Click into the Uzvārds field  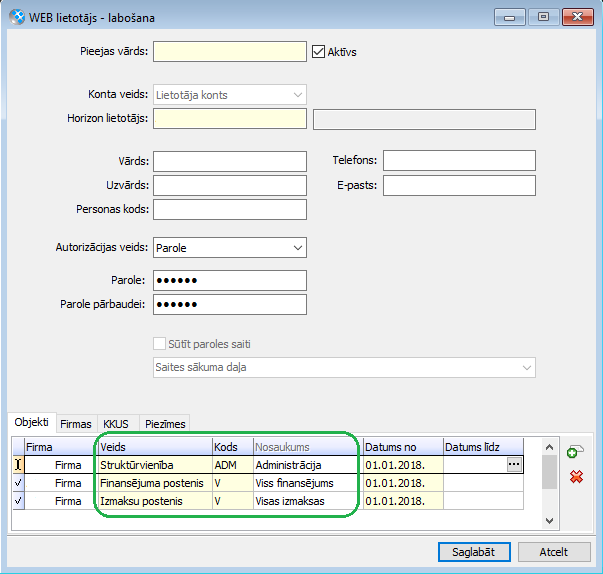pos(230,185)
